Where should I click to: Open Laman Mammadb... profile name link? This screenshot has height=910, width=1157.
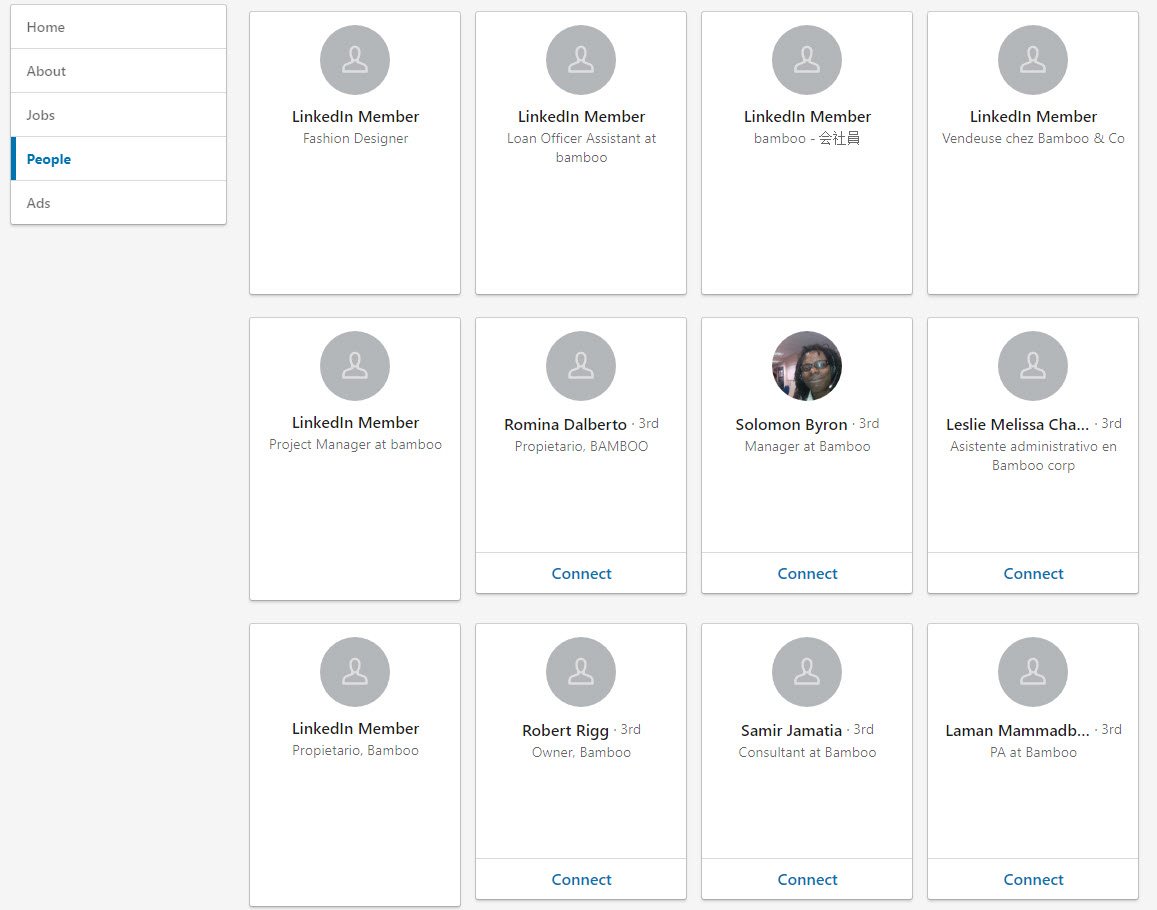point(1018,731)
